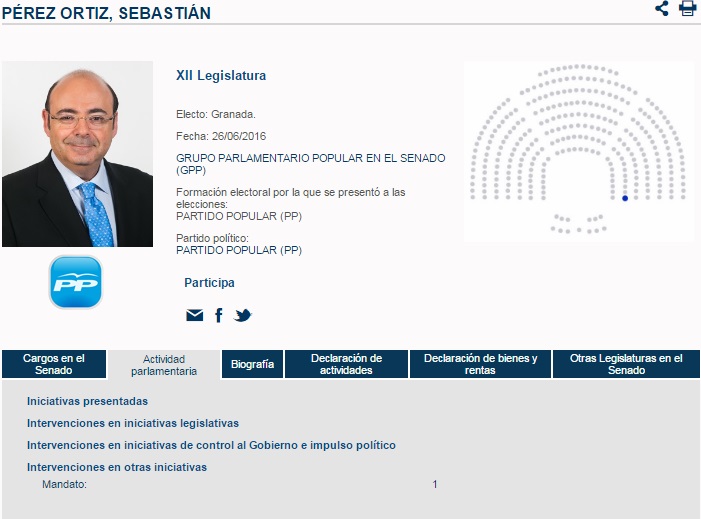Click the print page icon
701x519 pixels.
tap(687, 9)
